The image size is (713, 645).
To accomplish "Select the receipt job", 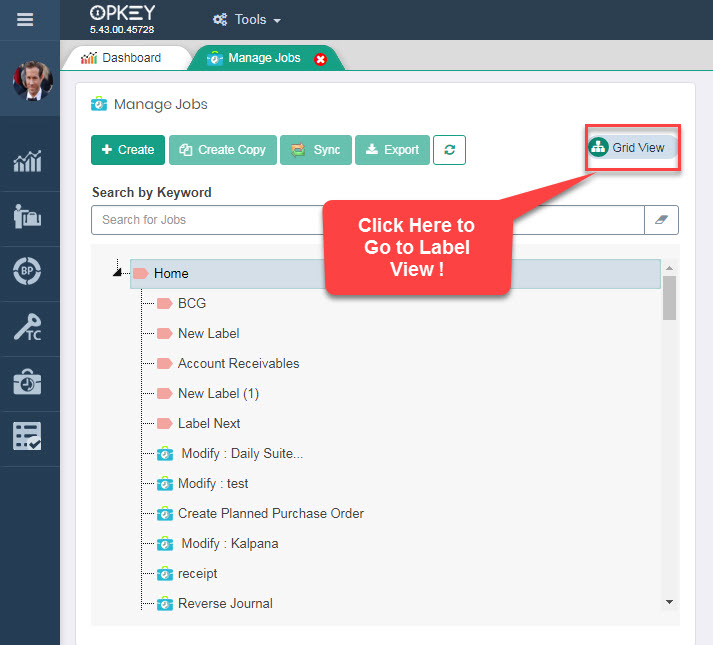I will [197, 574].
